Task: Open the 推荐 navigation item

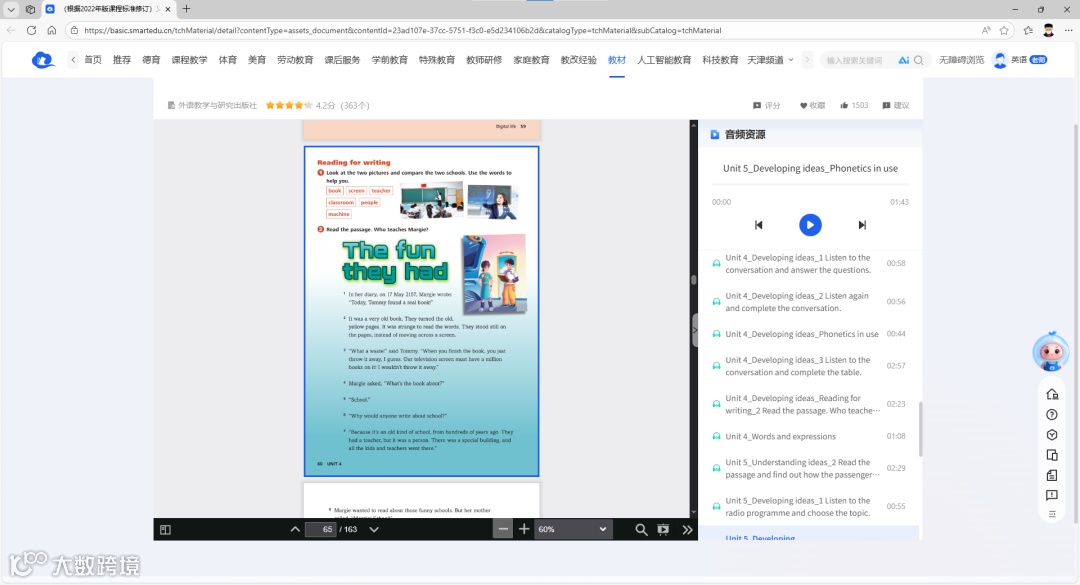Action: (122, 60)
